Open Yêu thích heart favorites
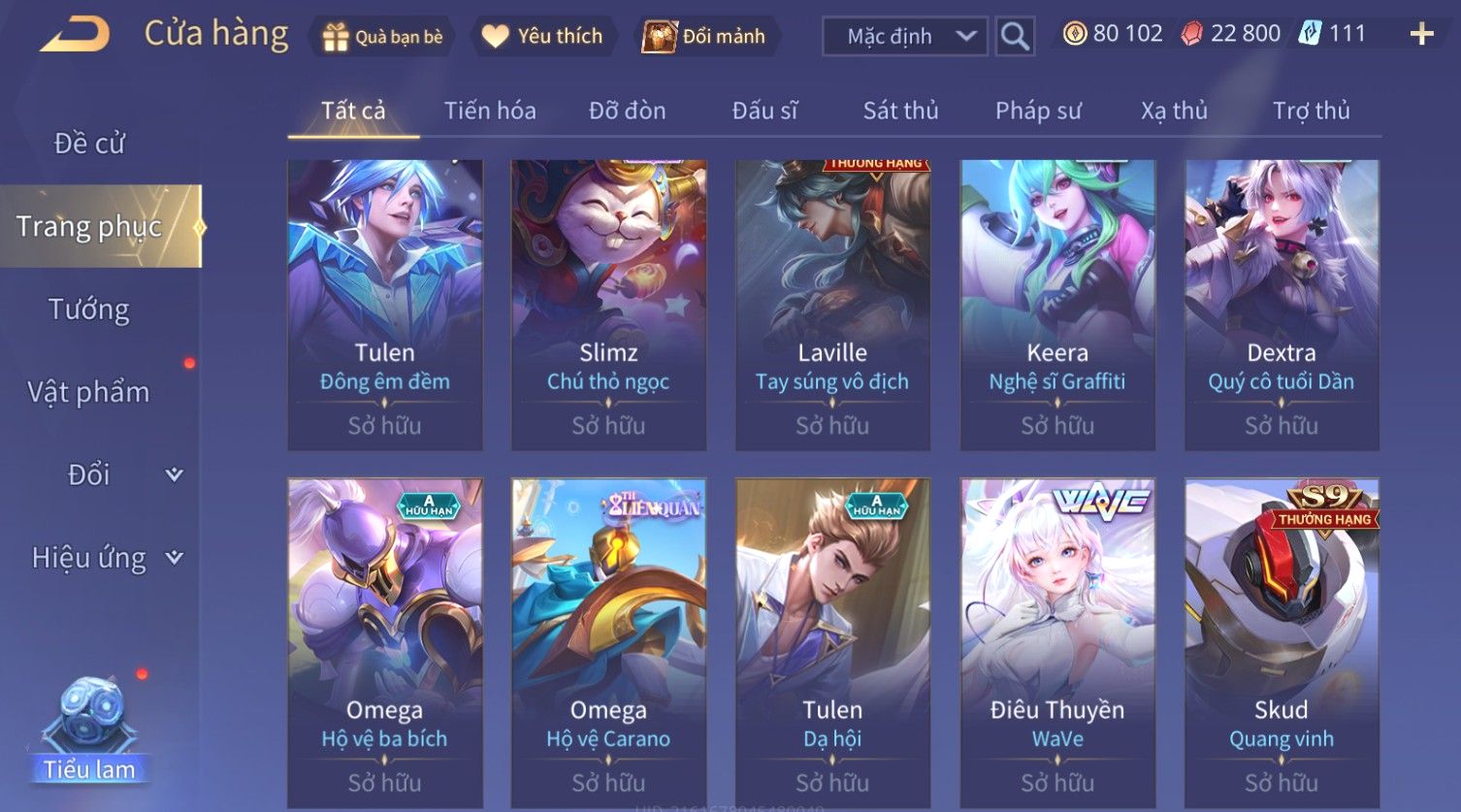Screen dimensions: 1461x812 click(495, 37)
